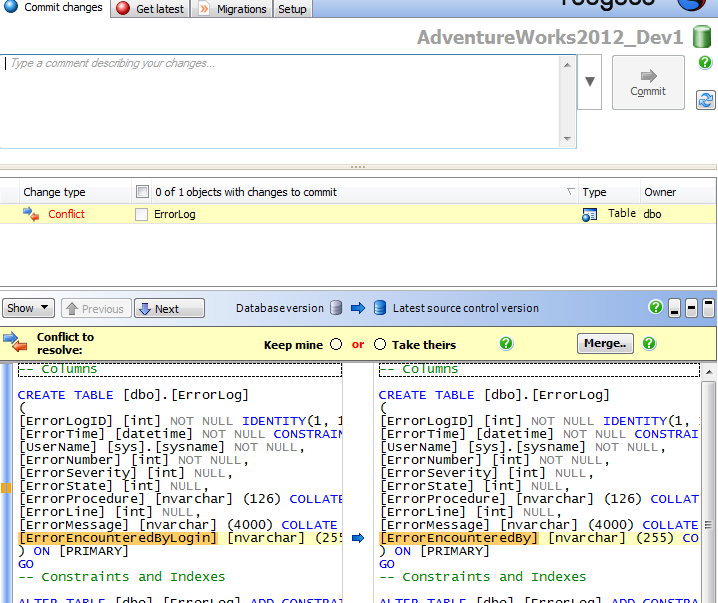Click the latest source control version icon
This screenshot has width=718, height=603.
pos(380,308)
